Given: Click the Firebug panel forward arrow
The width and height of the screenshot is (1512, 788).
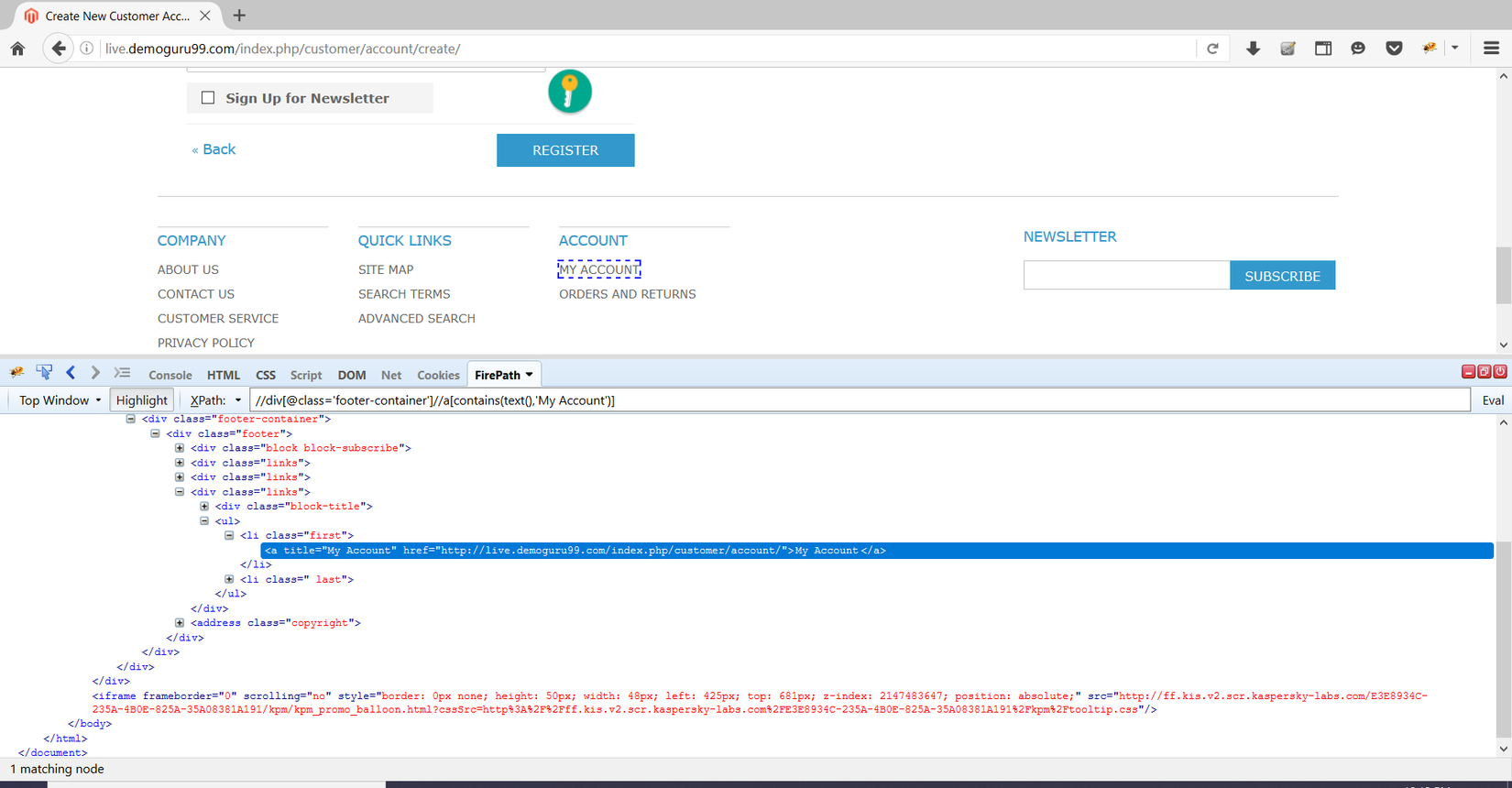Looking at the screenshot, I should click(x=95, y=373).
